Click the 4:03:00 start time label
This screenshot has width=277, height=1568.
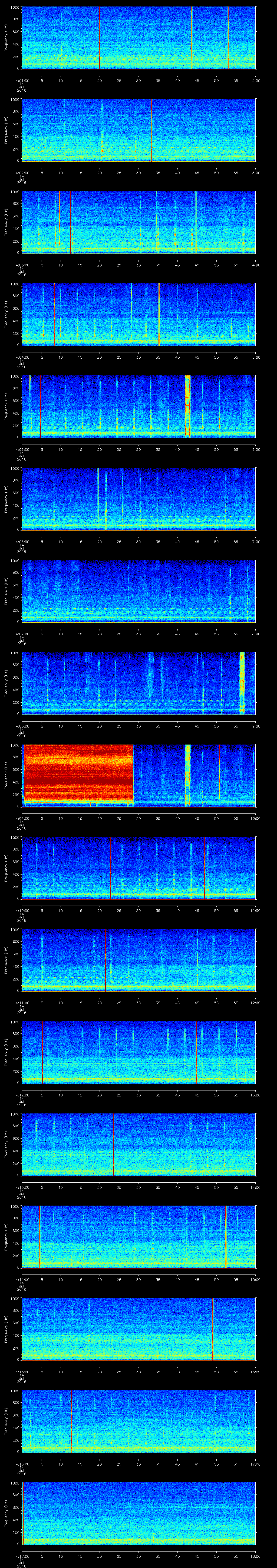click(22, 265)
